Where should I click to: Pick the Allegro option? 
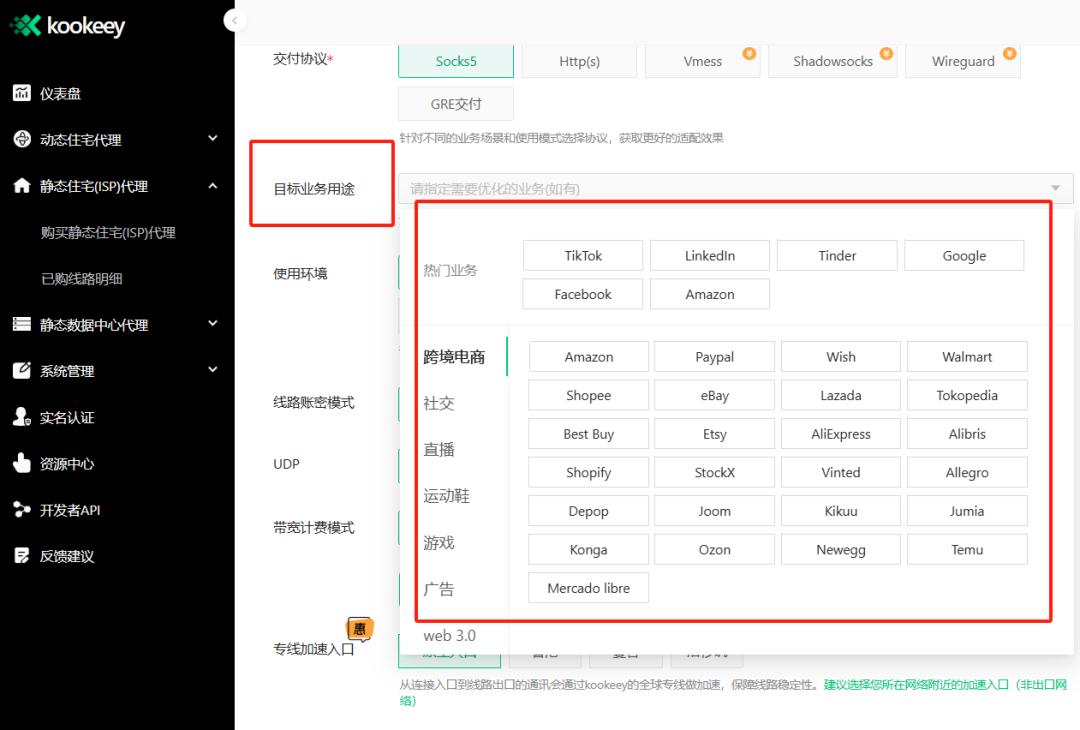[967, 472]
